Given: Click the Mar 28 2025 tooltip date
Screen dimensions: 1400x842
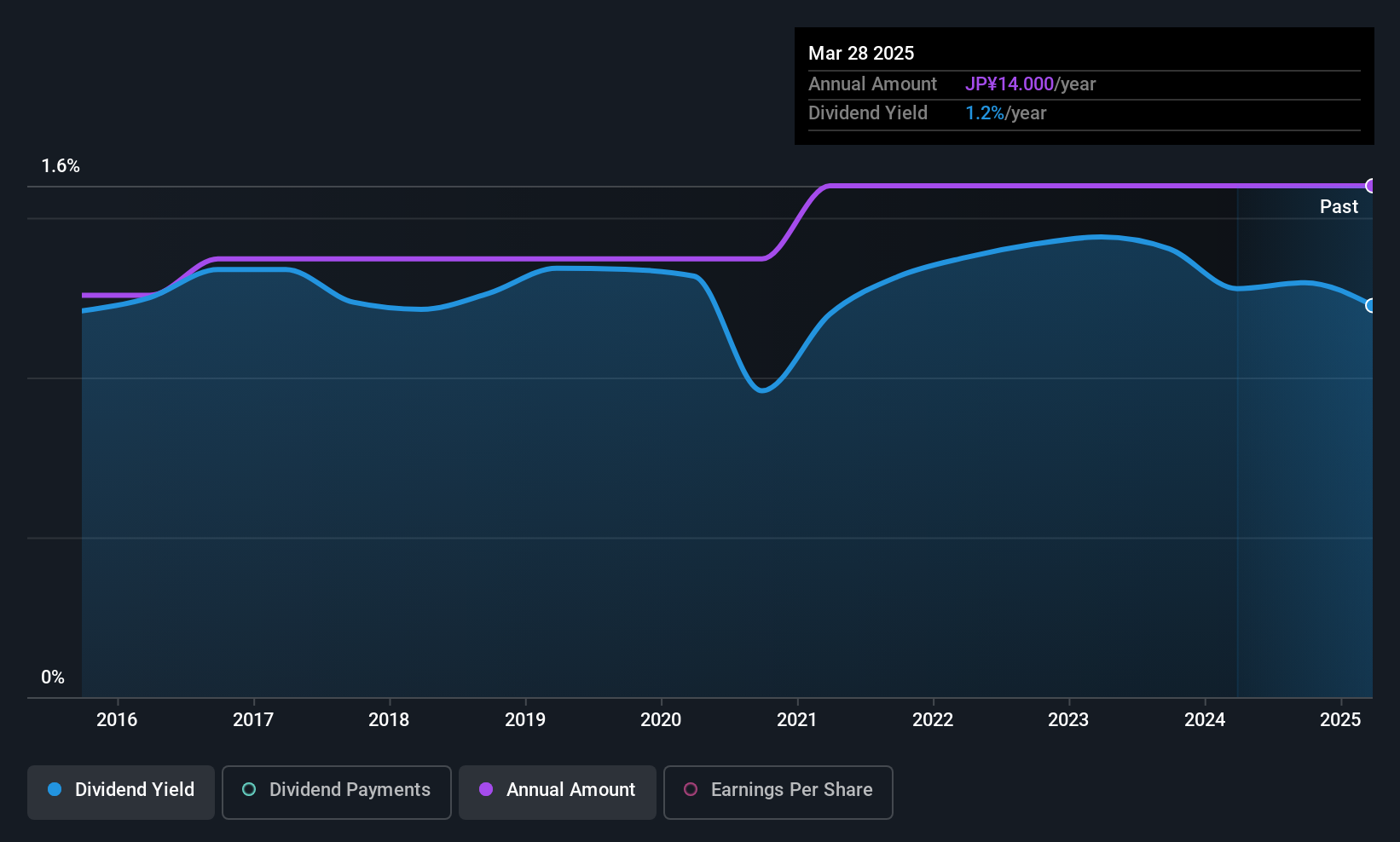Looking at the screenshot, I should point(861,53).
